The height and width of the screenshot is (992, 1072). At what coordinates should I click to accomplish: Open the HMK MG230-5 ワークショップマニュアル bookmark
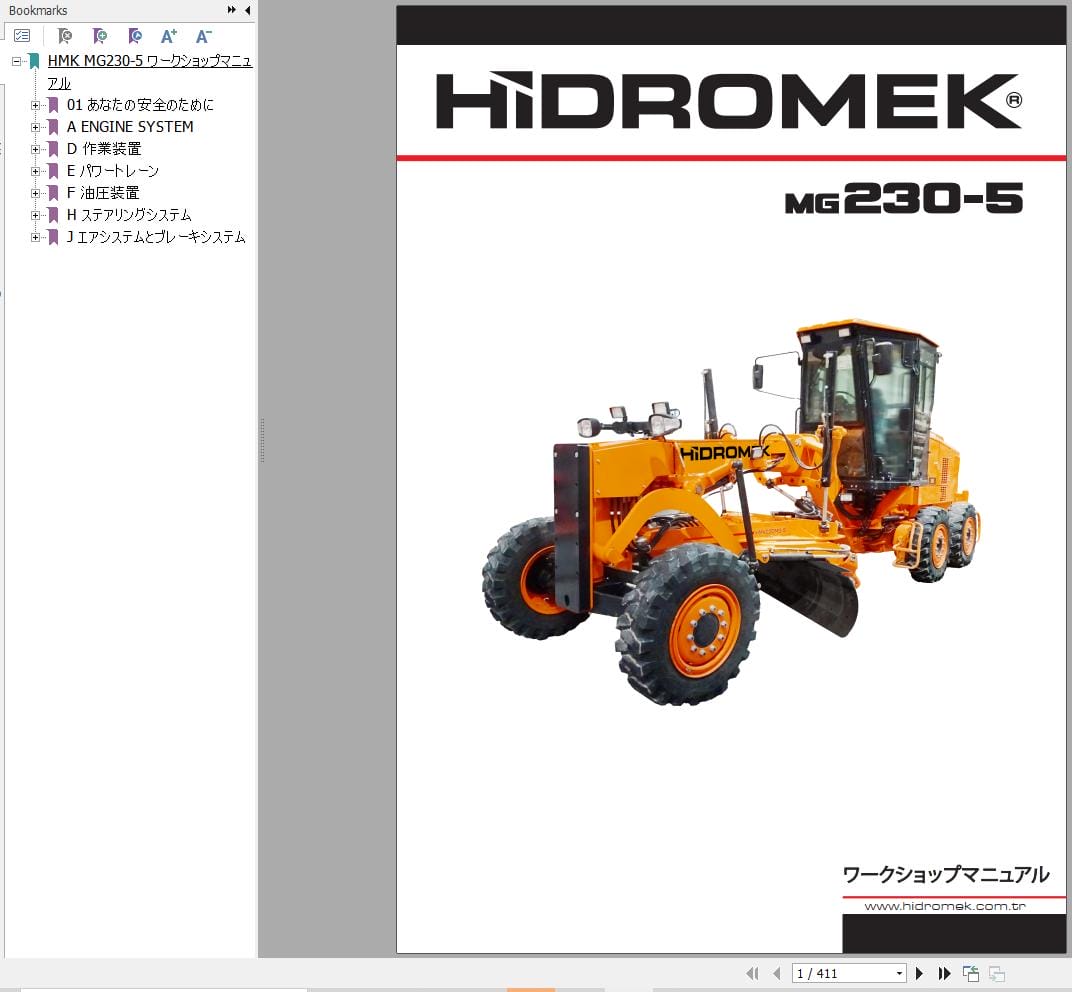click(150, 71)
